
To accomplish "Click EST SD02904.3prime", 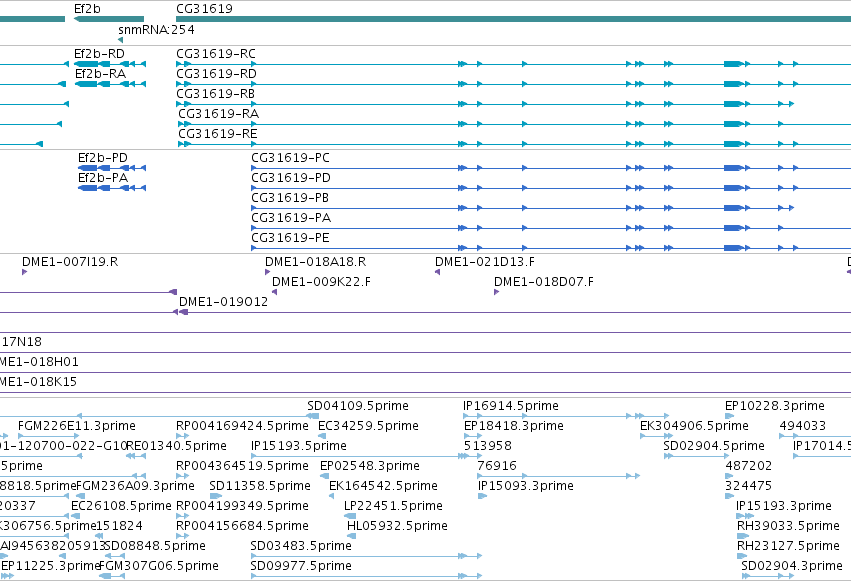I will coord(792,567).
